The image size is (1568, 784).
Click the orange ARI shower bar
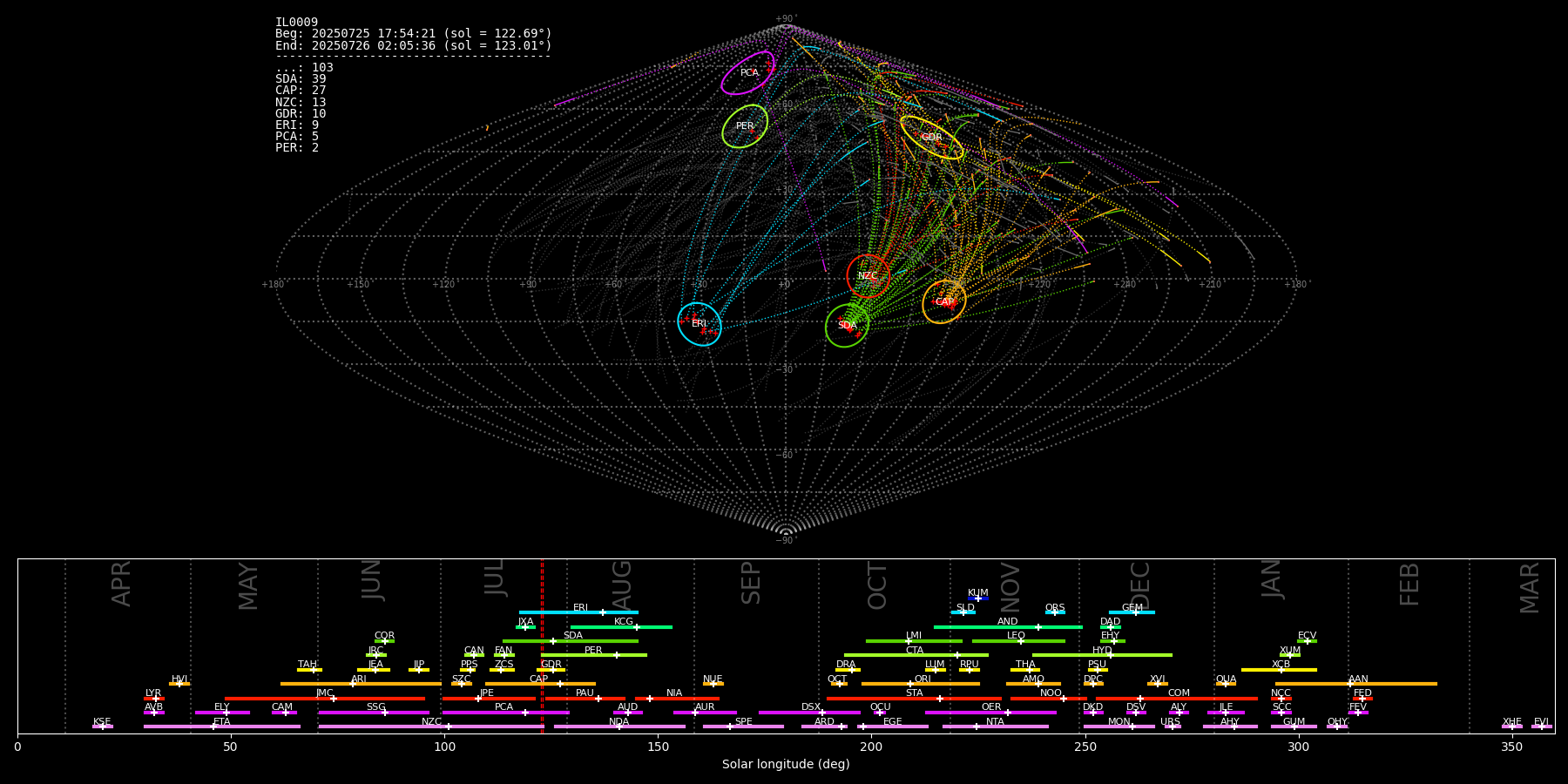click(x=361, y=684)
